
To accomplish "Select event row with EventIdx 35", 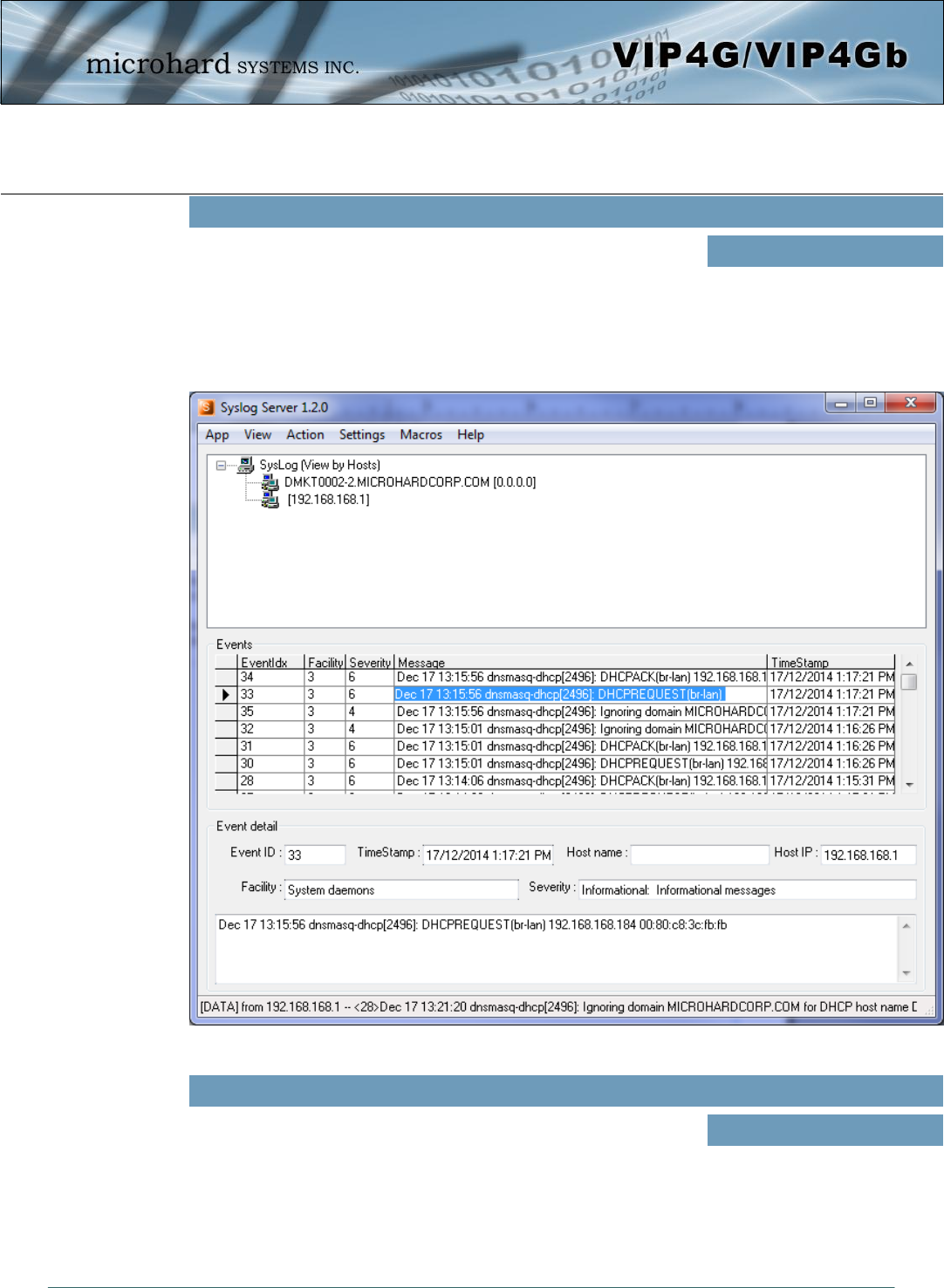I will click(x=555, y=712).
